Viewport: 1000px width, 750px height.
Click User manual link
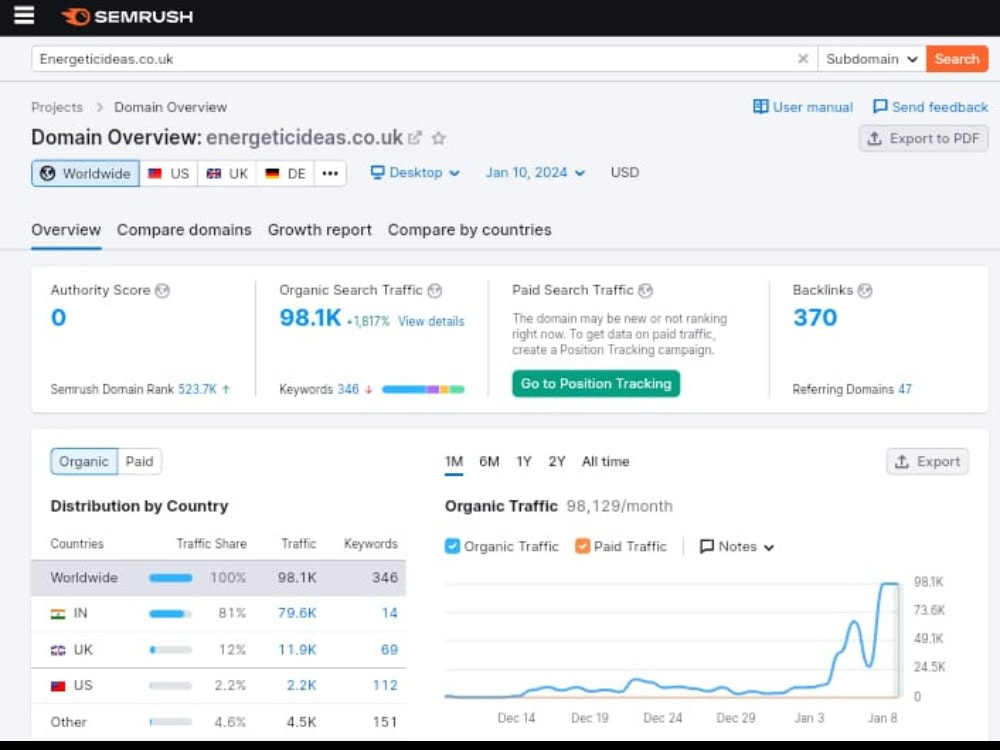tap(804, 107)
